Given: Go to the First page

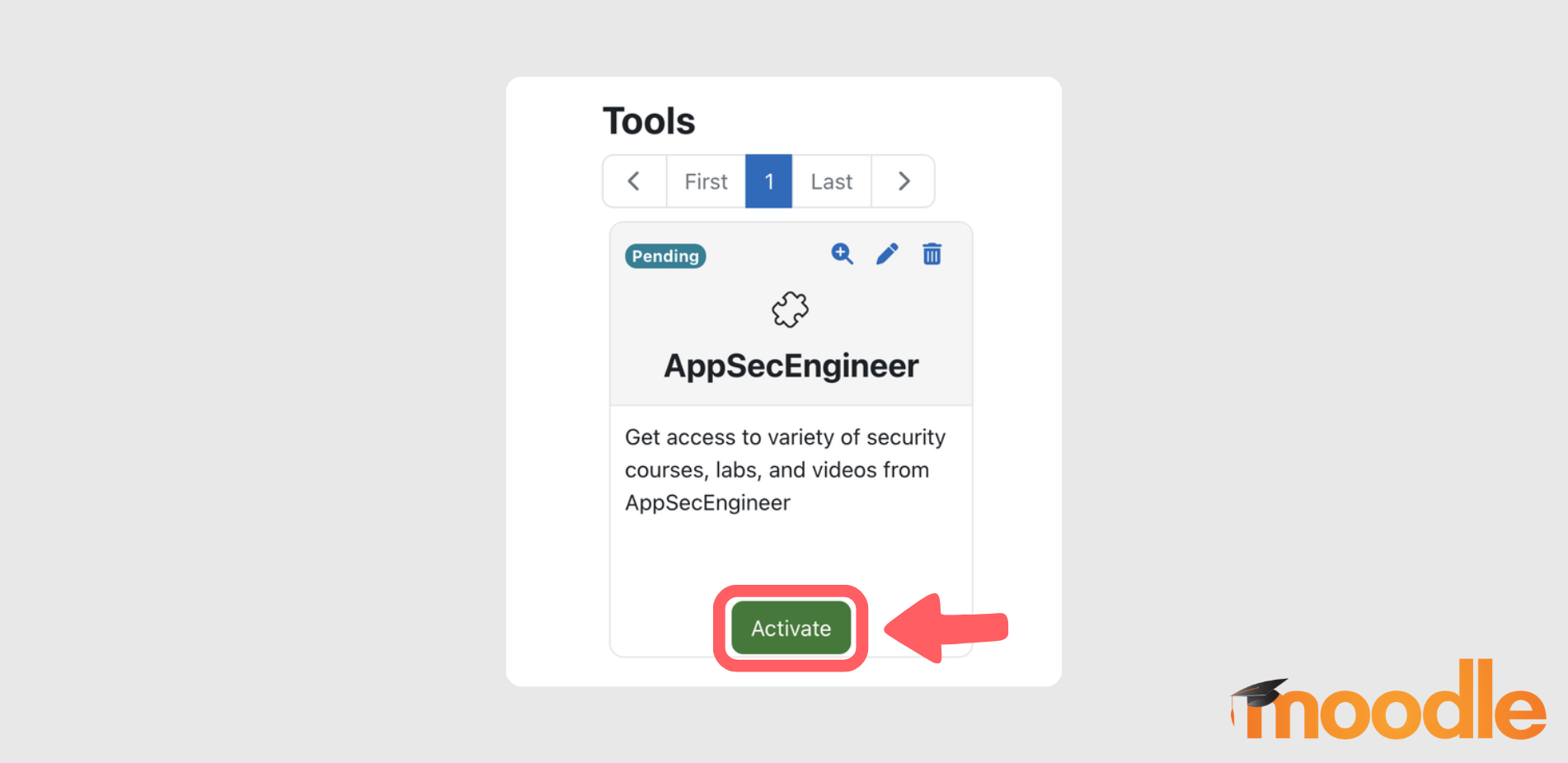Looking at the screenshot, I should pyautogui.click(x=705, y=181).
